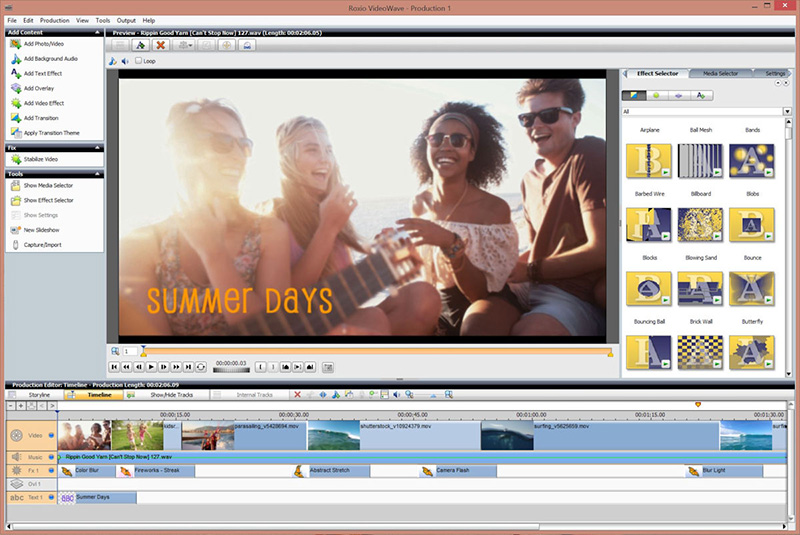Collapse the Tools panel section
This screenshot has height=535, width=800.
point(98,174)
